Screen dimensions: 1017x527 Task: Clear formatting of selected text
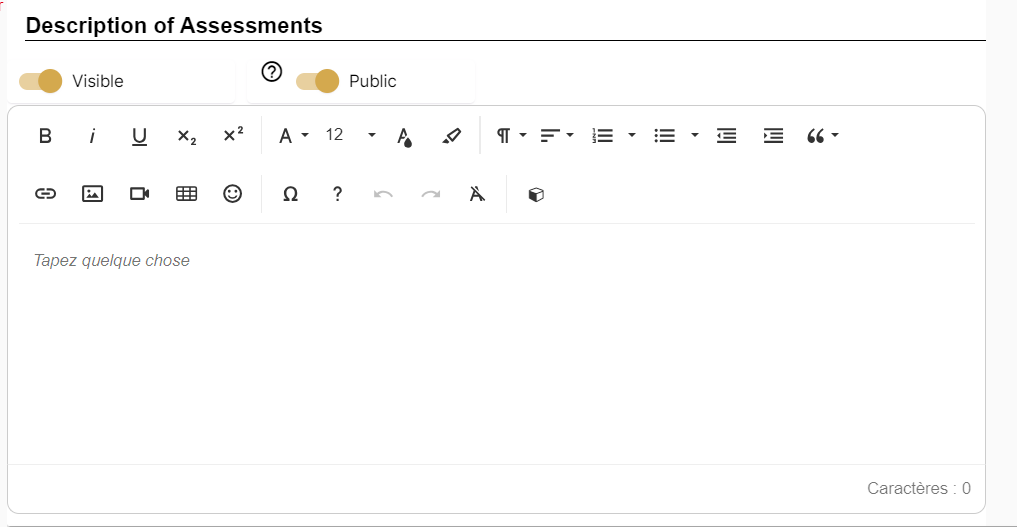coord(478,194)
